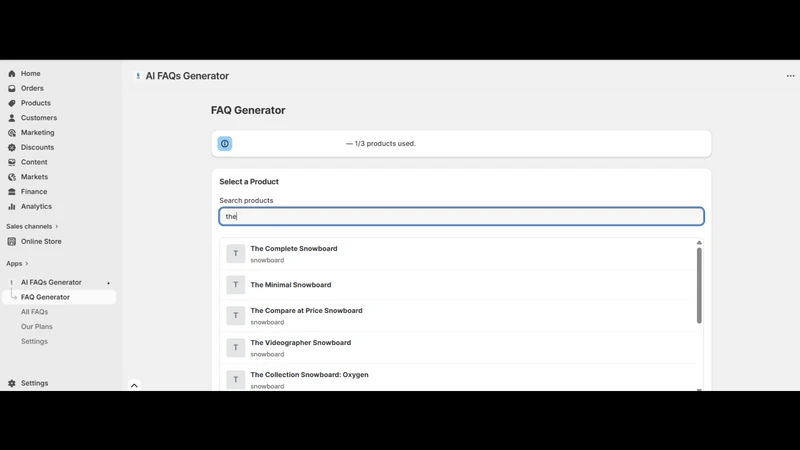Open Online Store sales channel
This screenshot has height=450, width=800.
41,241
